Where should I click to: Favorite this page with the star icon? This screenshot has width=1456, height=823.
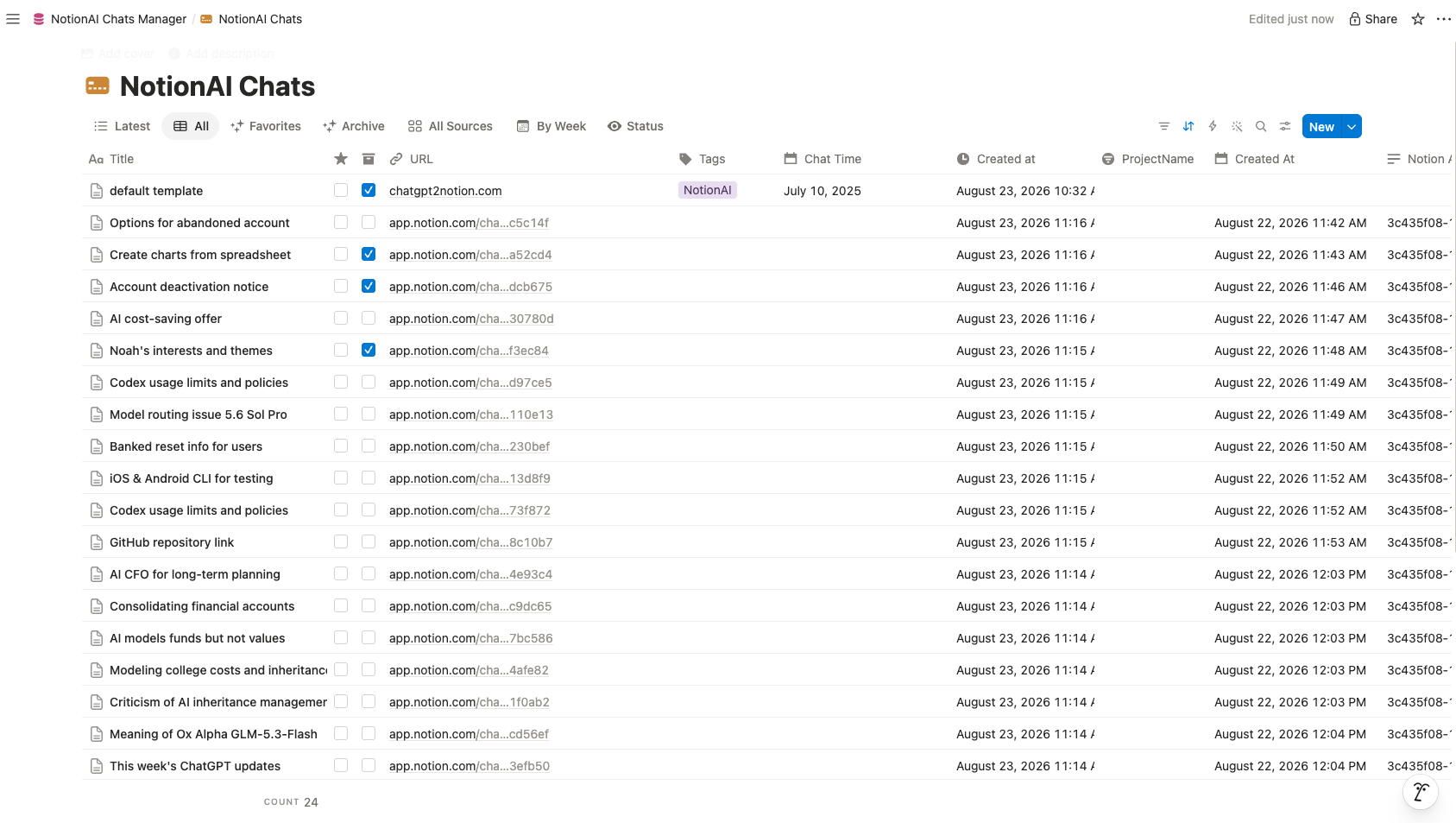click(x=1418, y=19)
